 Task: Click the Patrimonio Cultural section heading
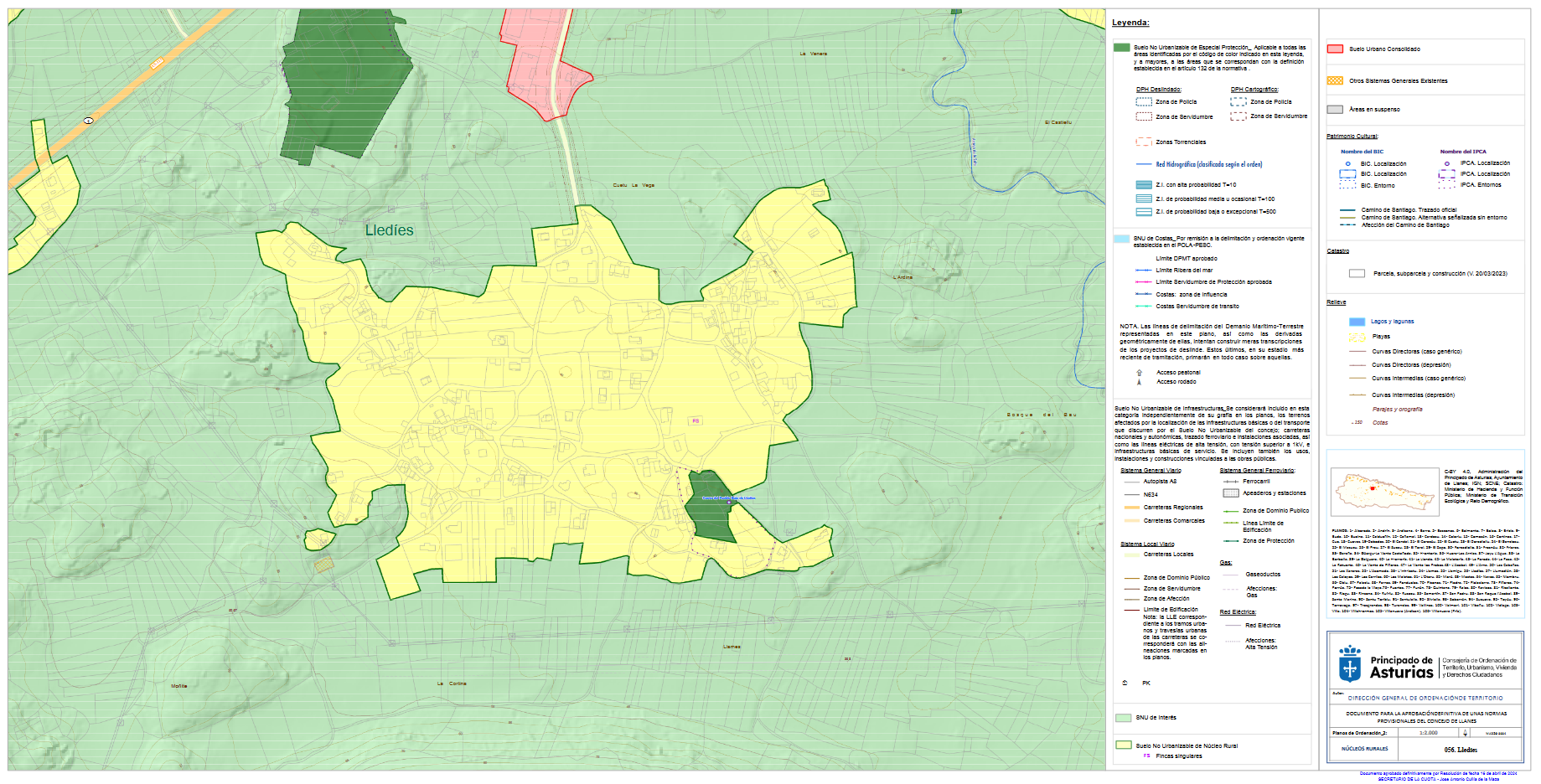[1352, 136]
